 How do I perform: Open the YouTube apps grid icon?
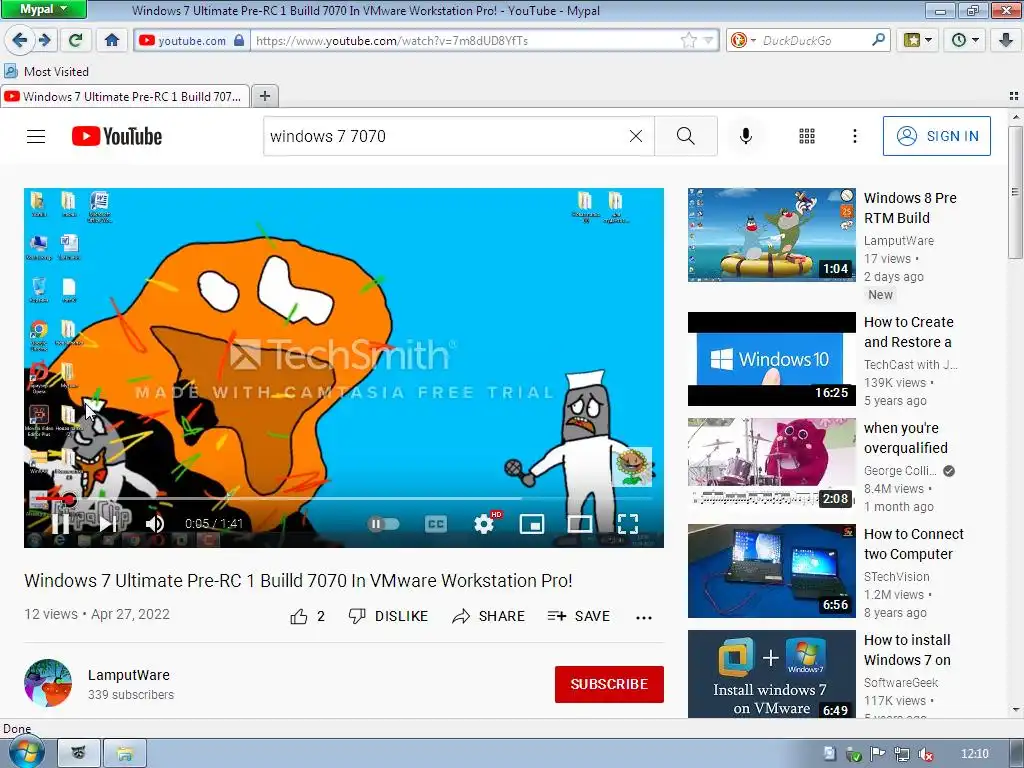(807, 136)
